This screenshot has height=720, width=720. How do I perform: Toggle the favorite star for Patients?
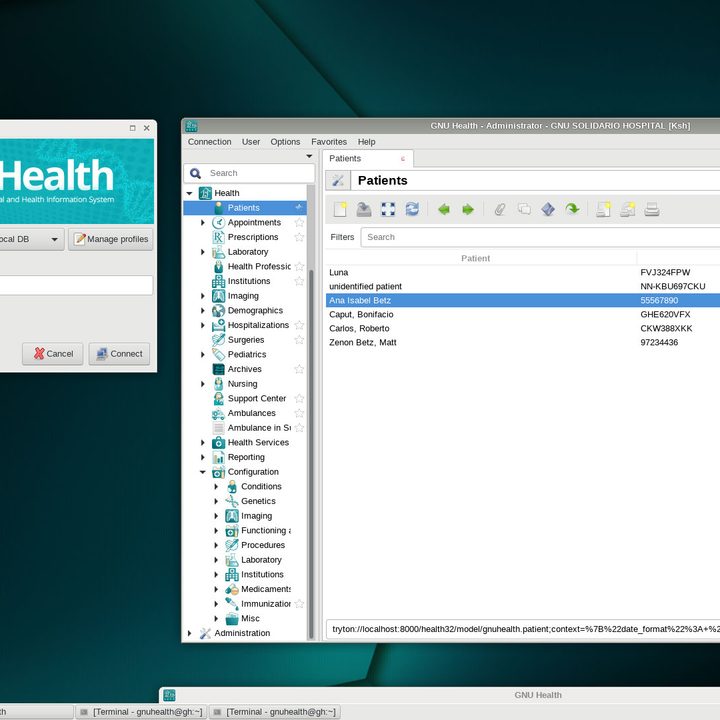click(x=299, y=208)
